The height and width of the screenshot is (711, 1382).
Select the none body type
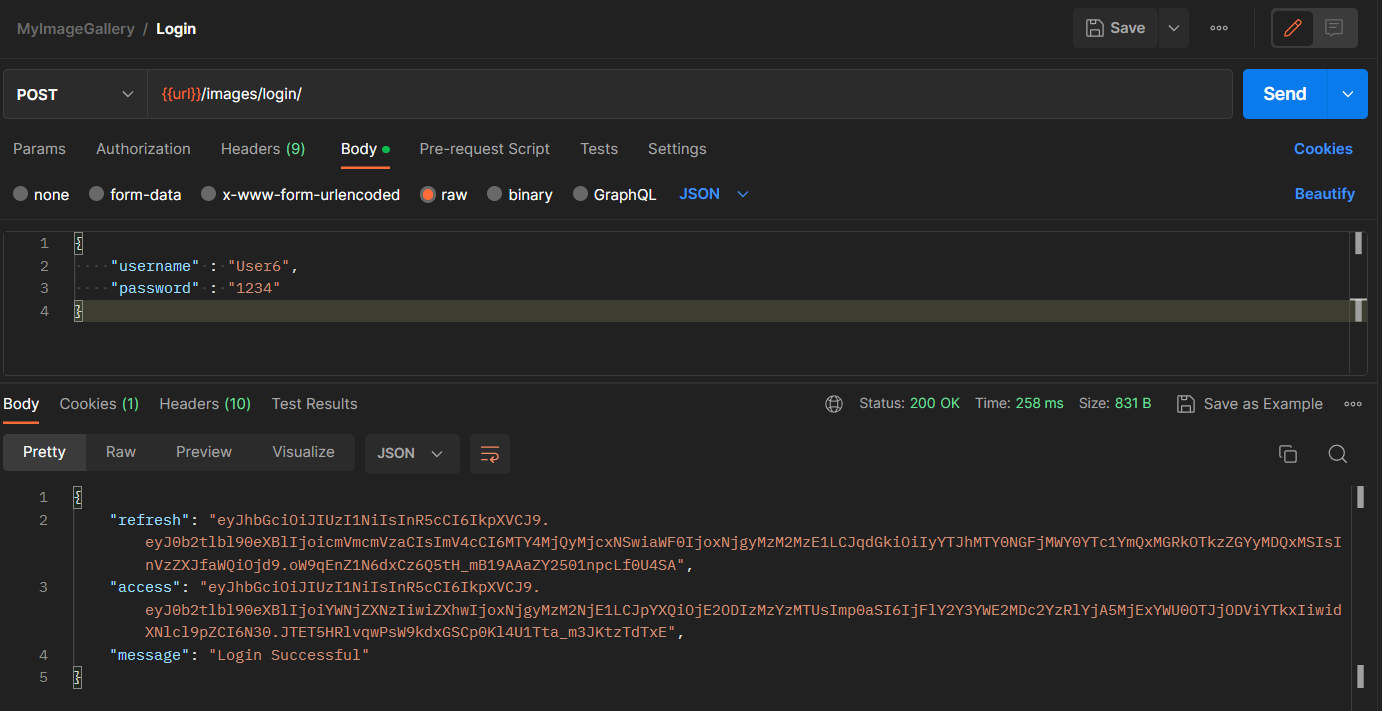tap(41, 195)
